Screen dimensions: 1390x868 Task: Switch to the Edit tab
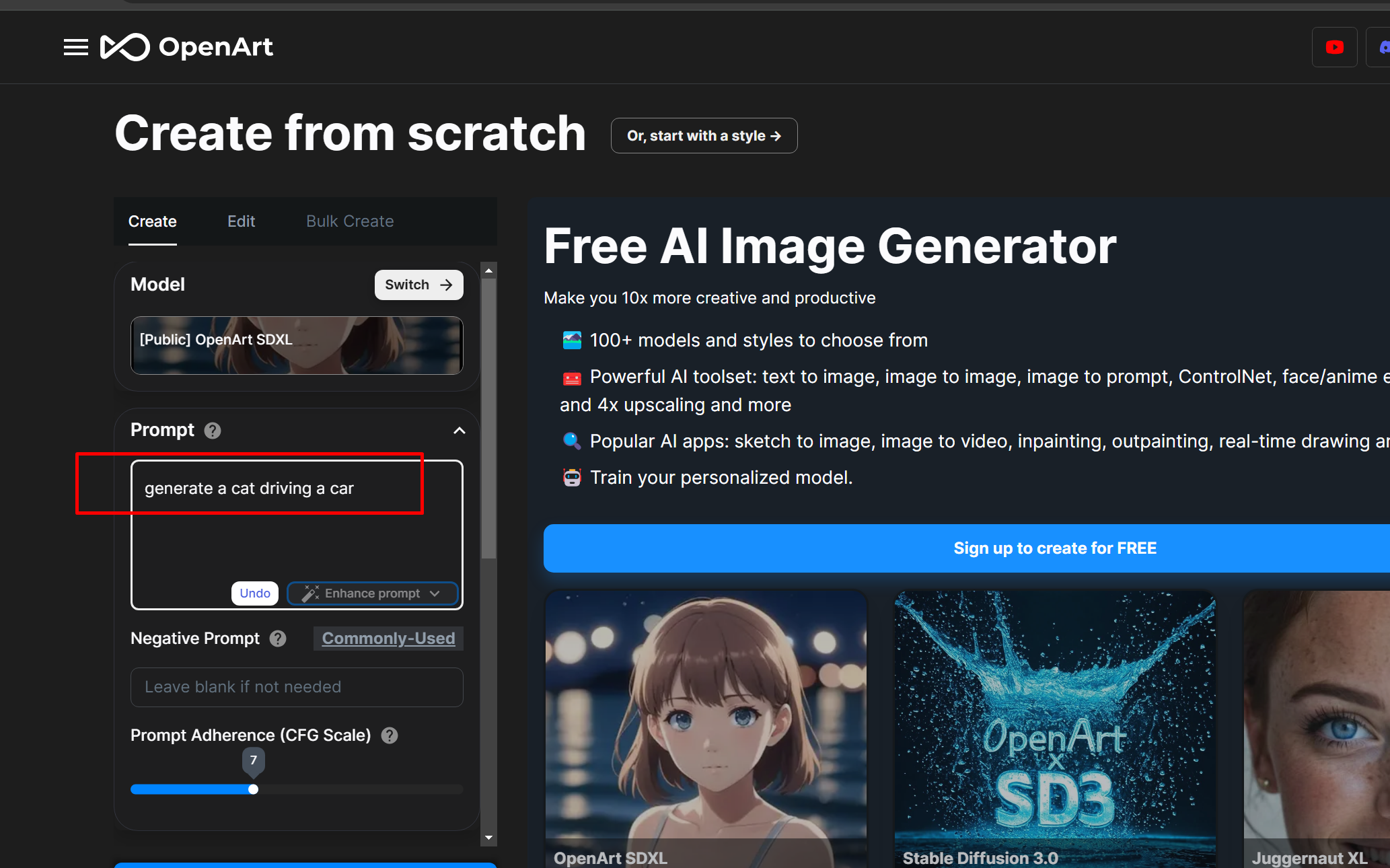[241, 221]
